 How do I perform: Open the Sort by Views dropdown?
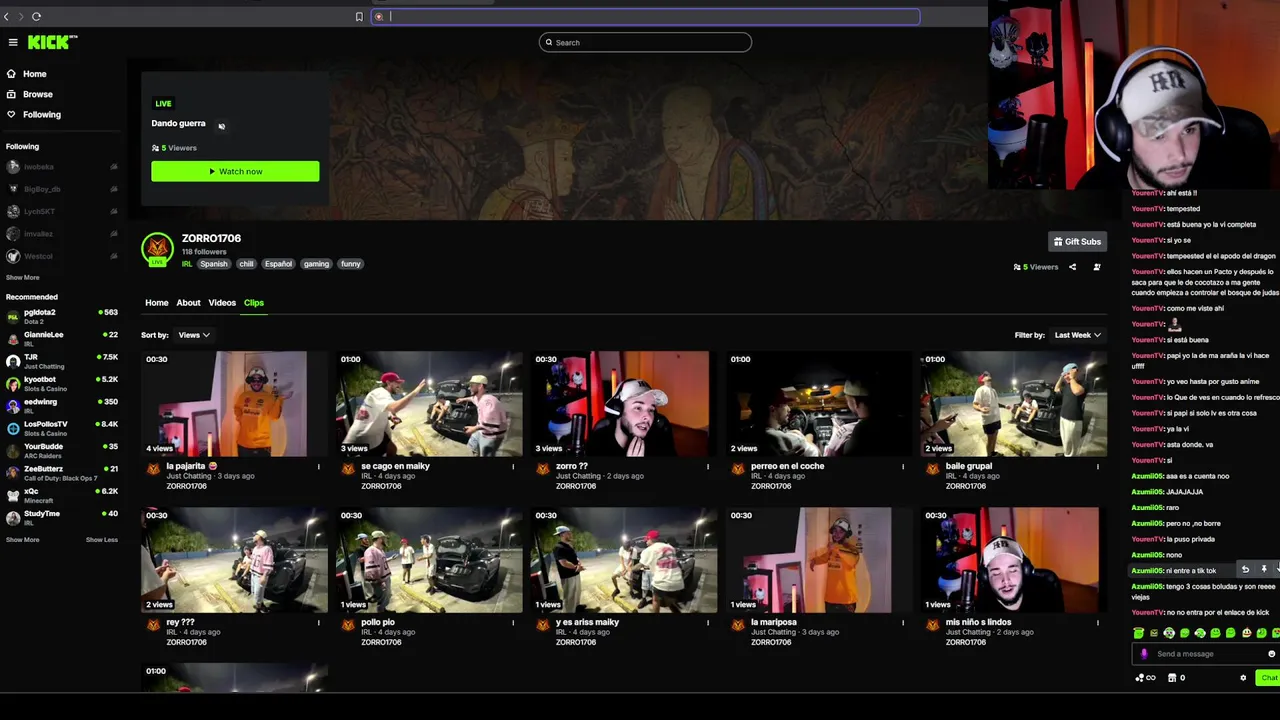[x=194, y=335]
